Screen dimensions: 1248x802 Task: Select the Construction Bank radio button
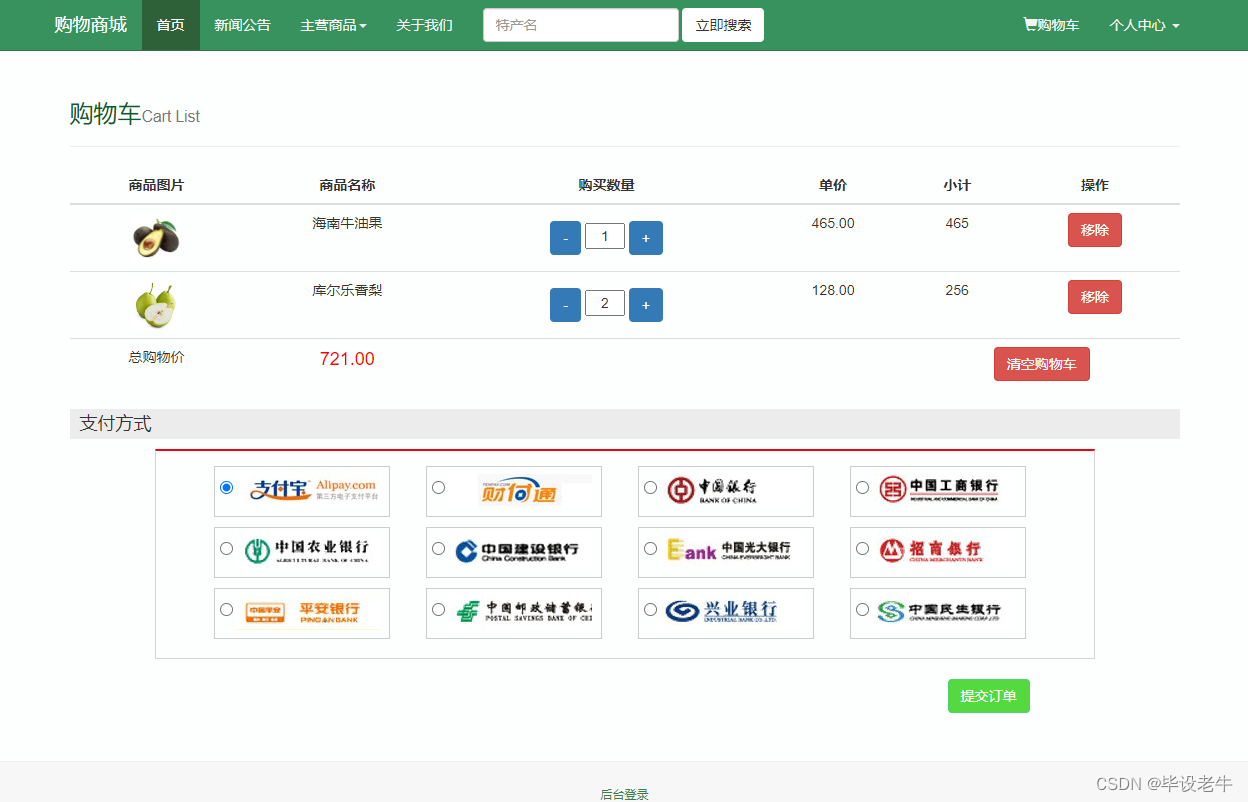439,549
